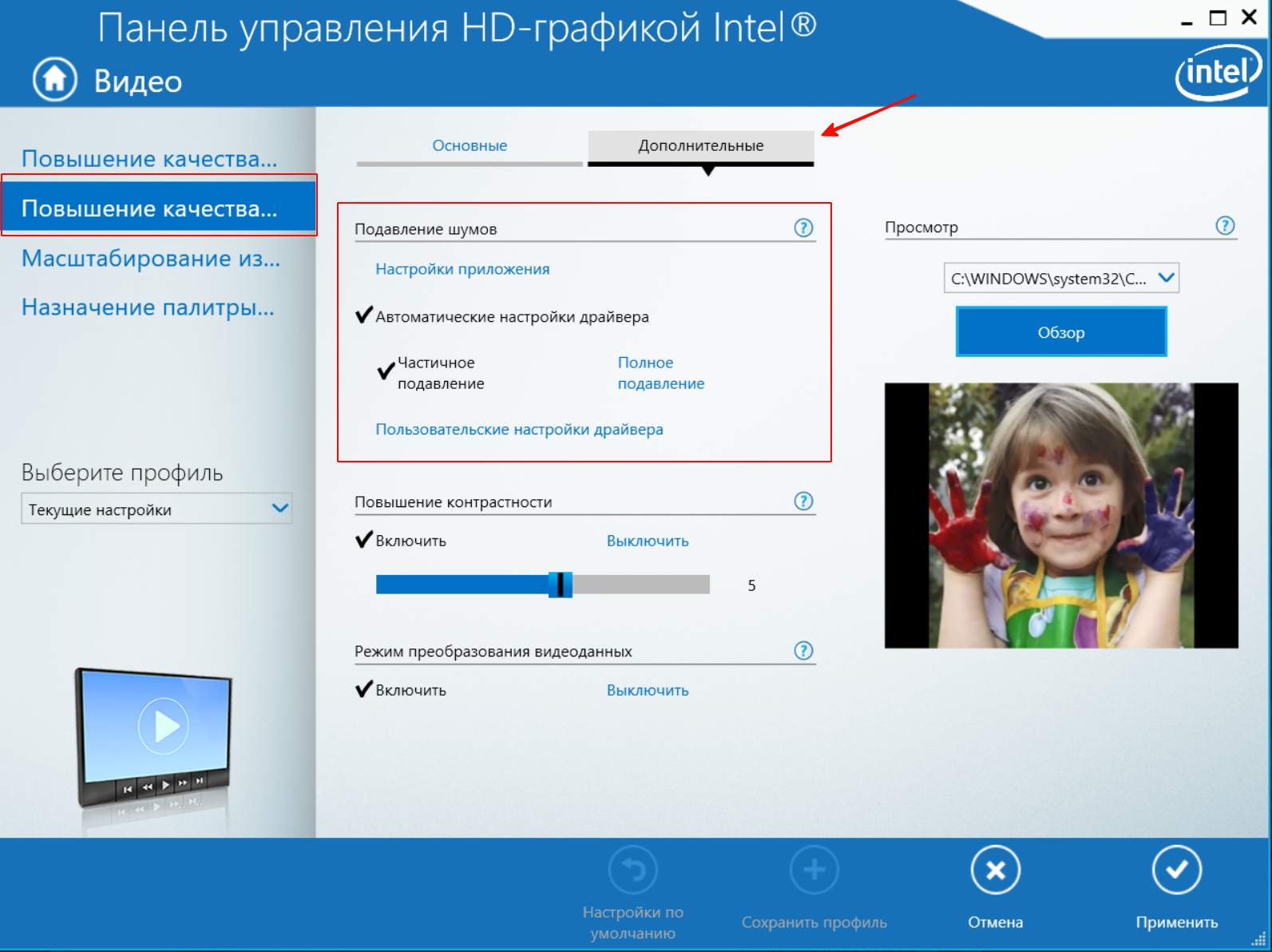Click the Отмена cancel icon
1272x952 pixels.
[995, 870]
